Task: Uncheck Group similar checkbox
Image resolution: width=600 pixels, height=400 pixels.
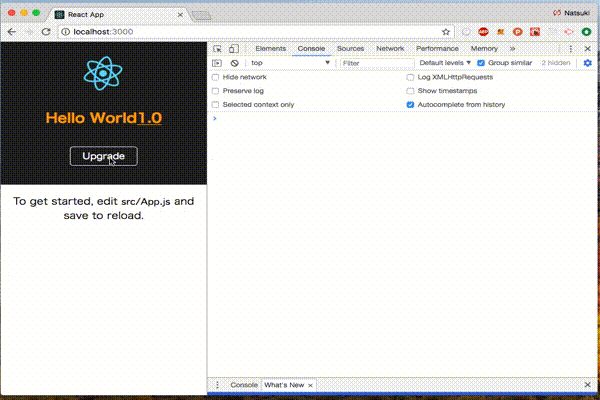Action: 481,63
